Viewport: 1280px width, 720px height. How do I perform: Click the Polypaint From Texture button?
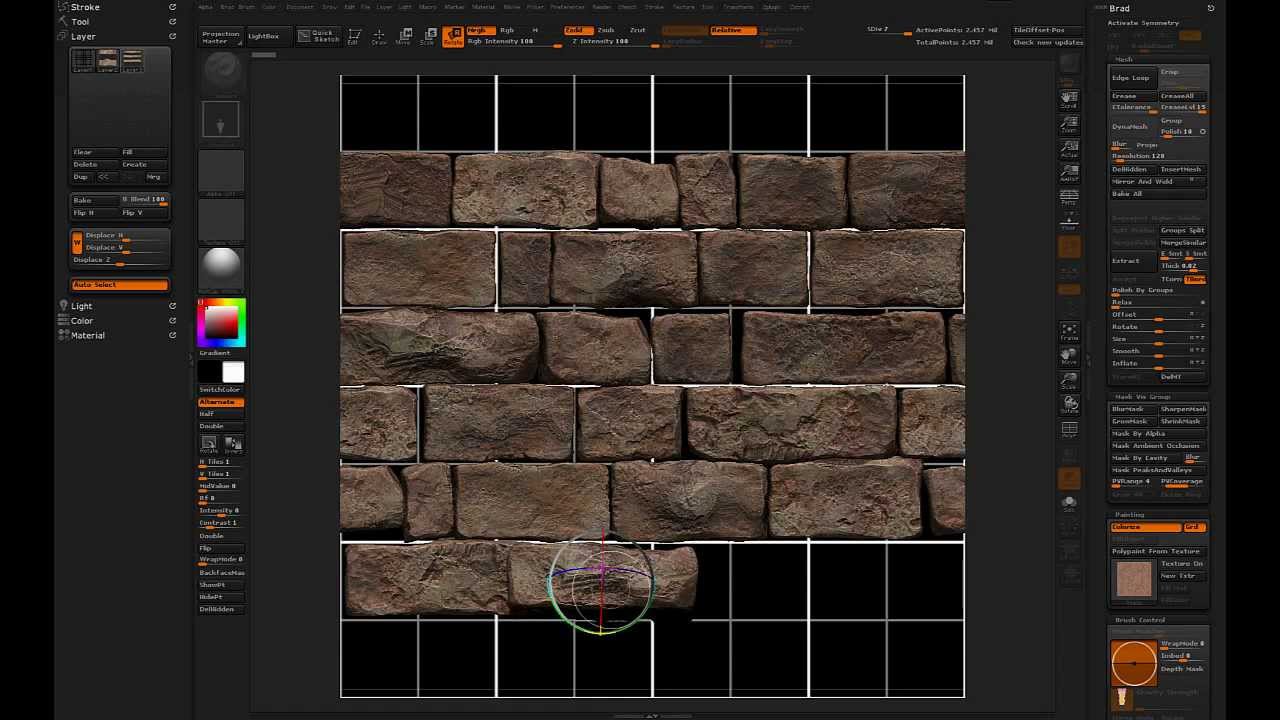coord(1158,552)
